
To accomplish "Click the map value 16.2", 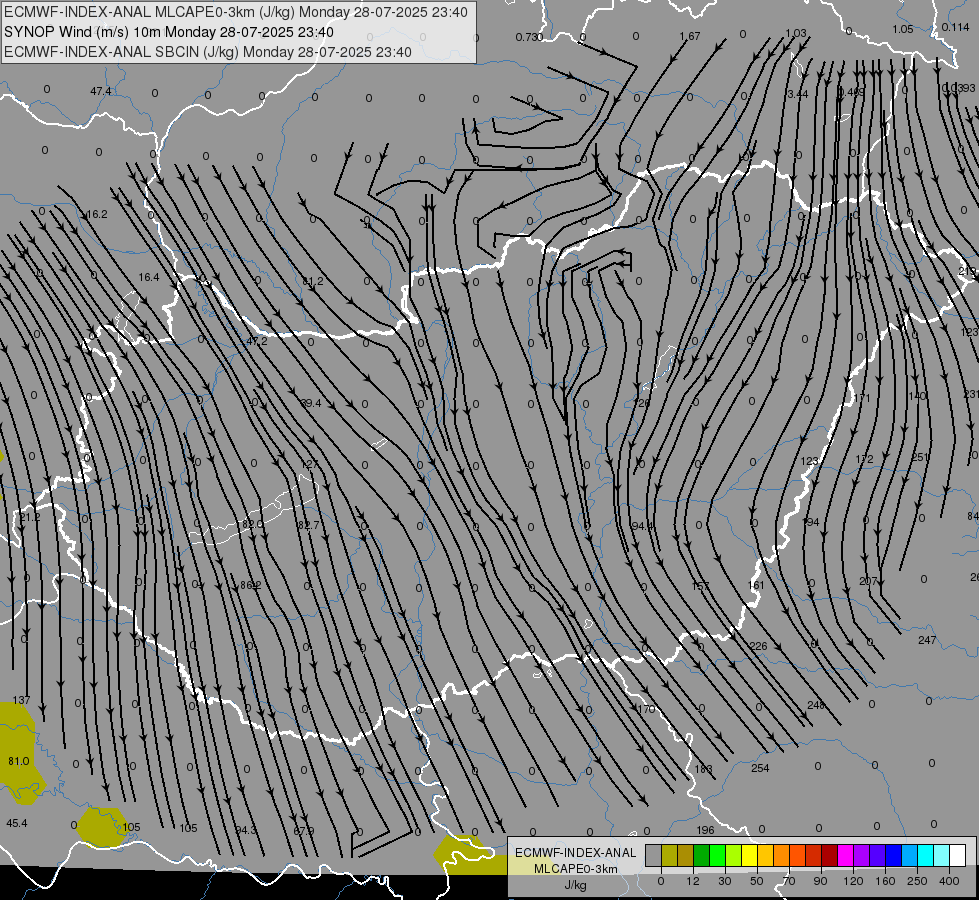I will 97,214.
